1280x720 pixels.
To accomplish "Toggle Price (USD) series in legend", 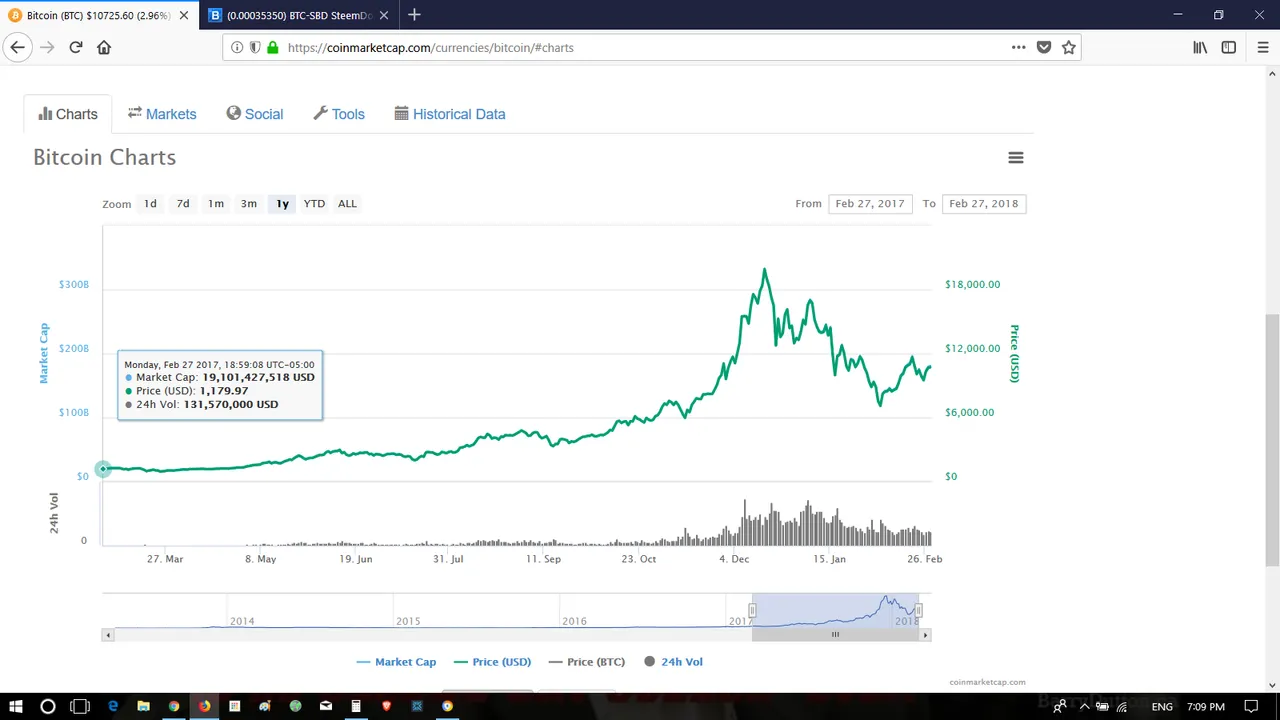I will point(492,662).
